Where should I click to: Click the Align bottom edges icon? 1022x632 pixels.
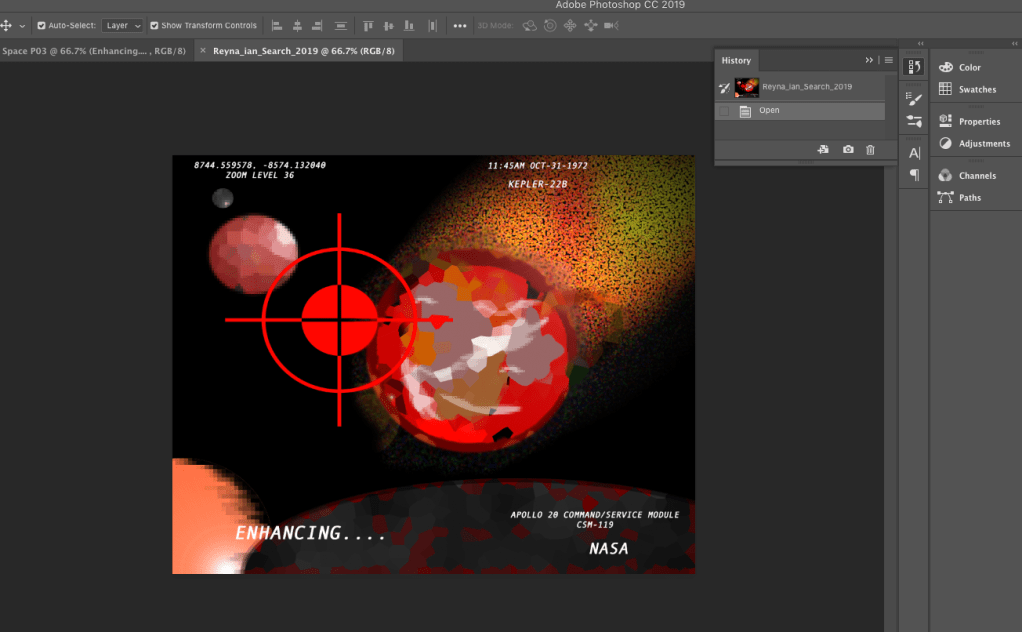[x=409, y=25]
